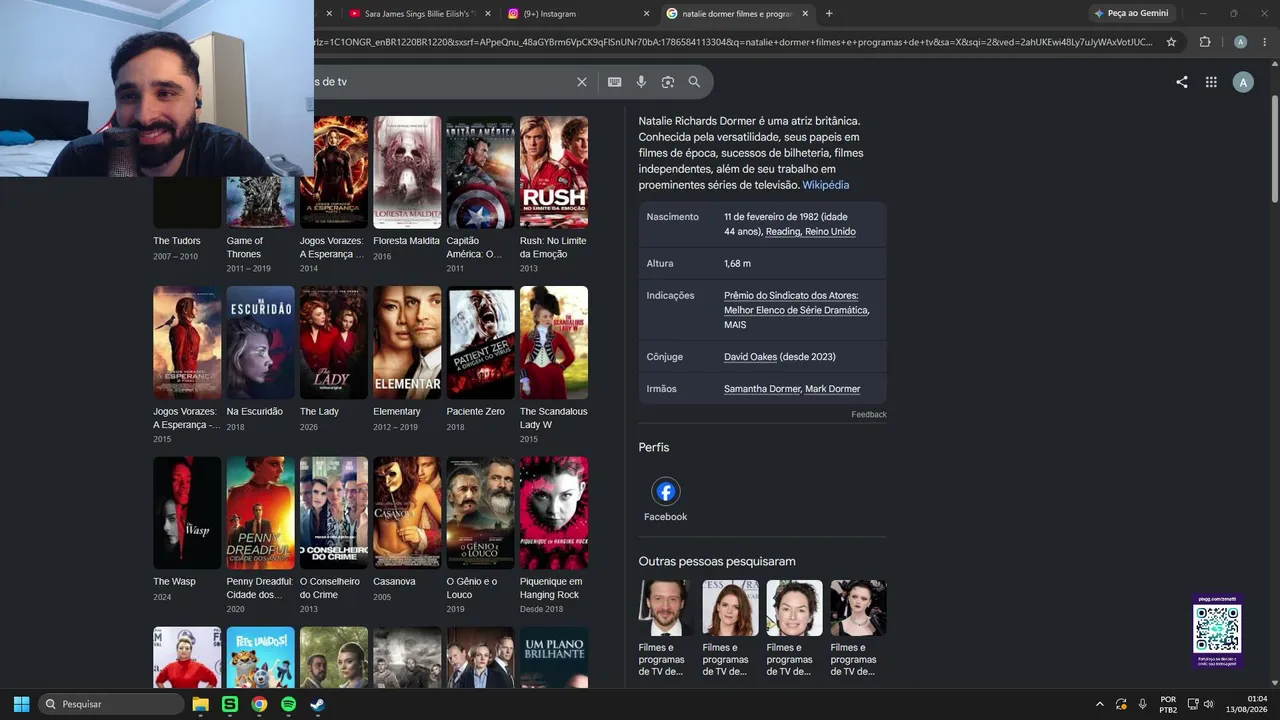
Task: Open the Chrome three-dot menu
Action: pyautogui.click(x=1263, y=42)
